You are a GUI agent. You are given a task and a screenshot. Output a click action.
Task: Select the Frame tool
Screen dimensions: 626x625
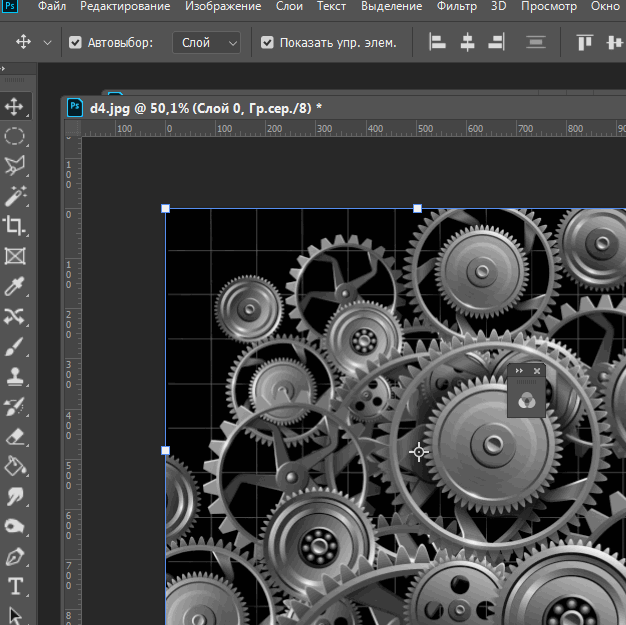[14, 256]
